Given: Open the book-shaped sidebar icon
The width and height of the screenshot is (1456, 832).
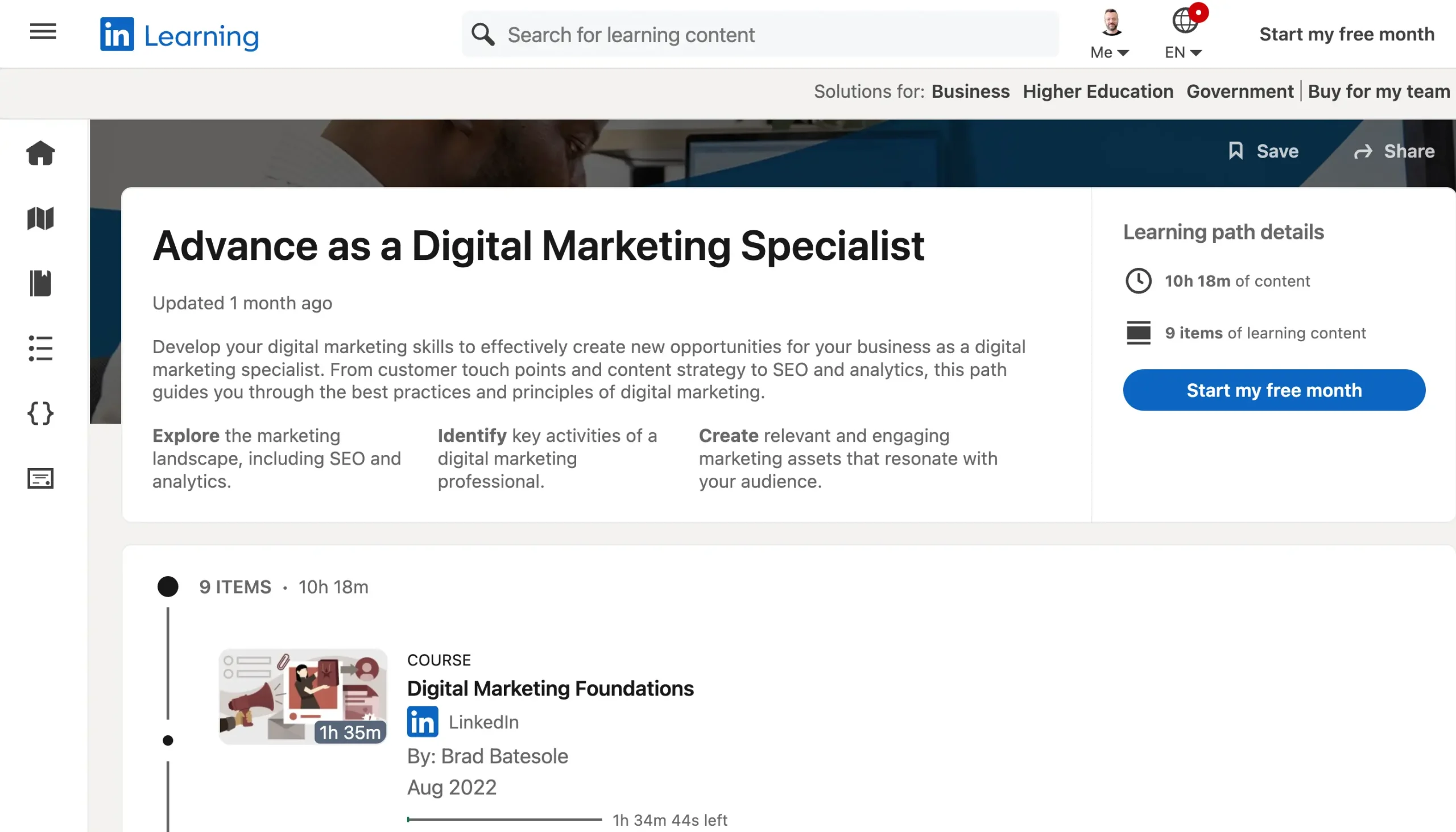Looking at the screenshot, I should 40,283.
